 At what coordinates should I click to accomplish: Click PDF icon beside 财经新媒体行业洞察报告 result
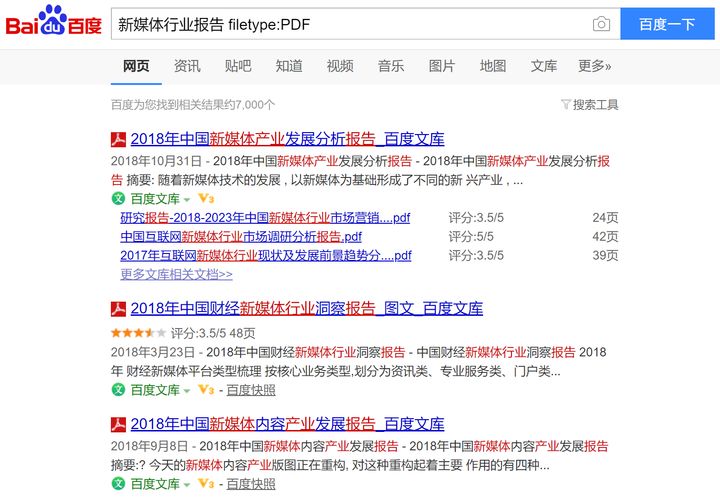118,309
